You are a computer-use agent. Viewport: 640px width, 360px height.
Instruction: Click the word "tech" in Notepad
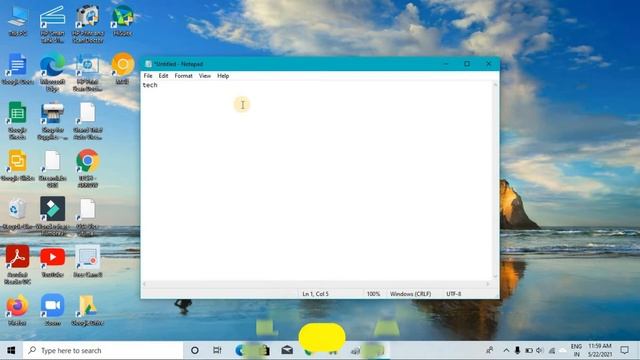click(x=150, y=85)
